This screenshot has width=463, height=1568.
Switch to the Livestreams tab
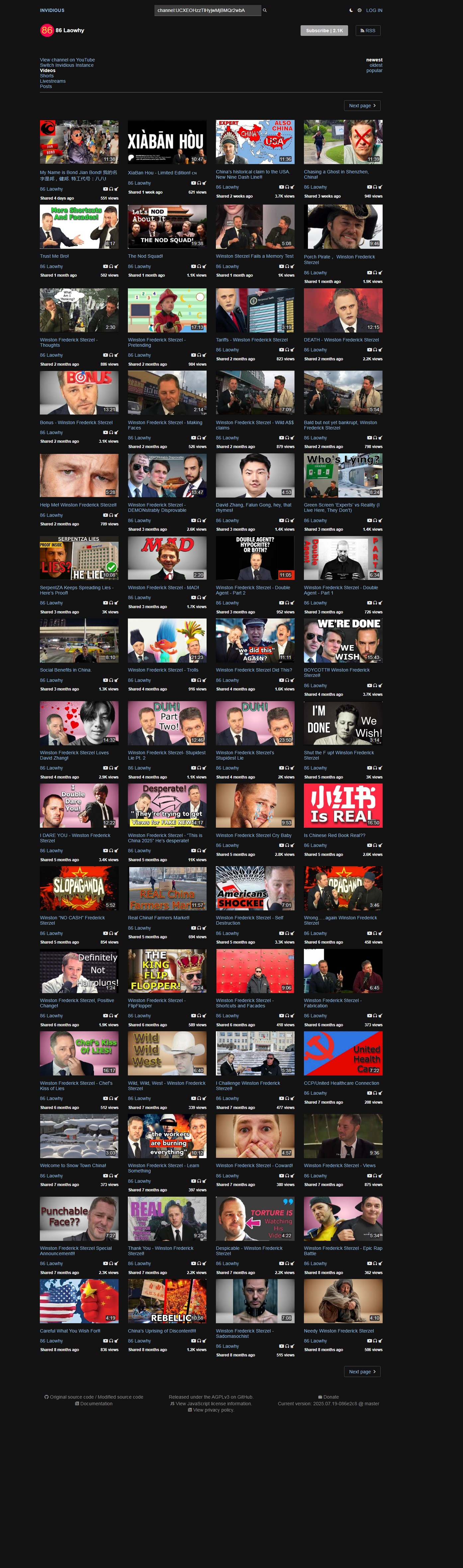(x=53, y=81)
